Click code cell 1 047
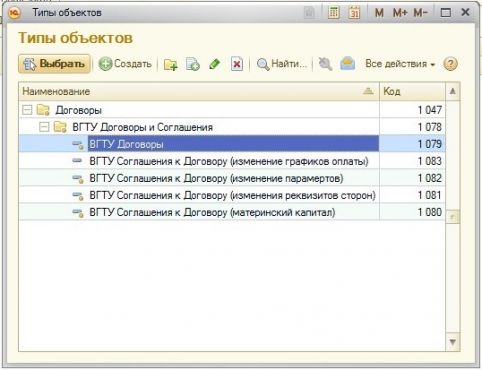482x370 pixels. [412, 110]
